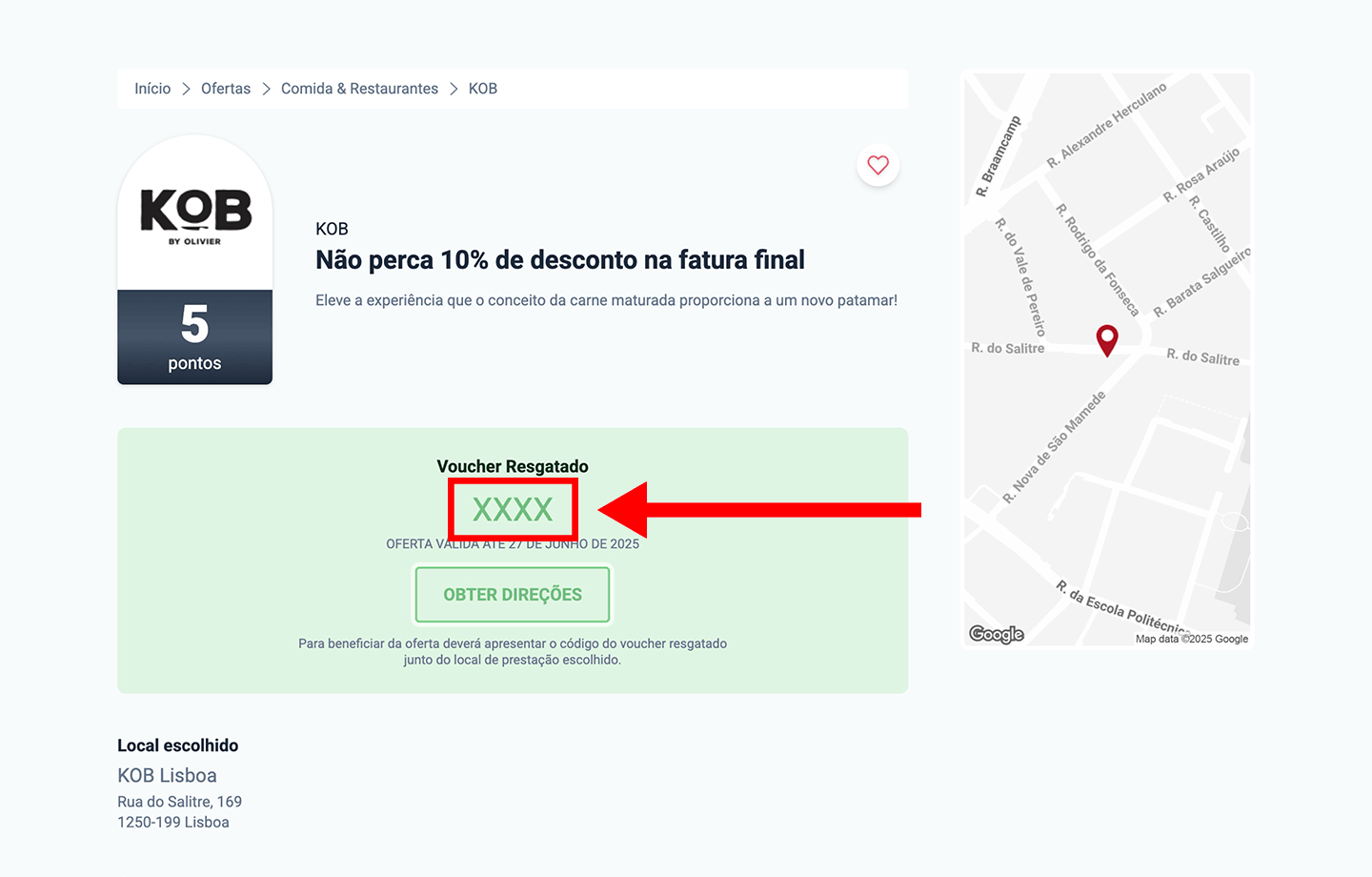The image size is (1372, 877).
Task: Click the KOB Lisboa location name
Action: [168, 775]
